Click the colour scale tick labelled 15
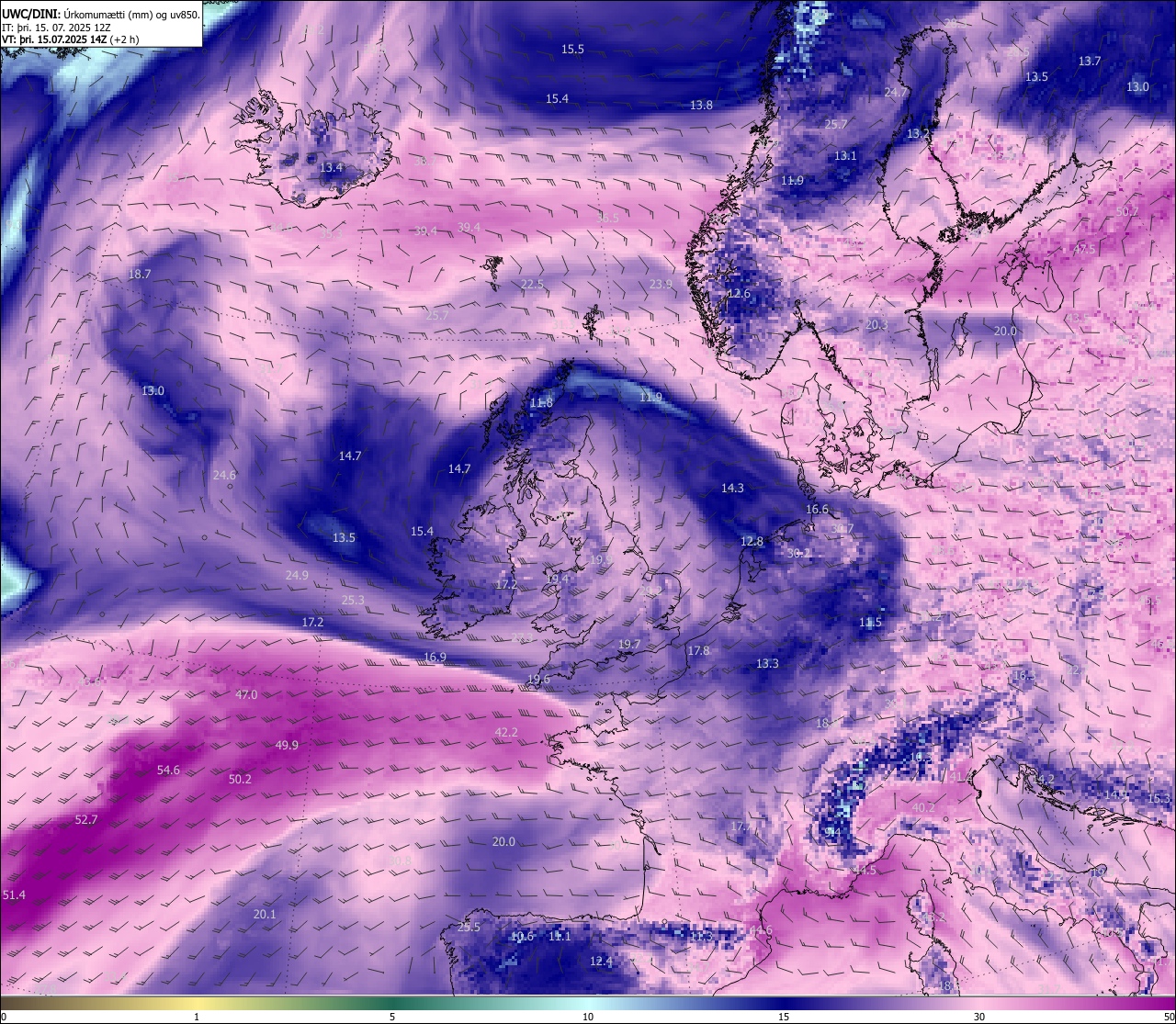Image resolution: width=1176 pixels, height=1024 pixels. (783, 1017)
